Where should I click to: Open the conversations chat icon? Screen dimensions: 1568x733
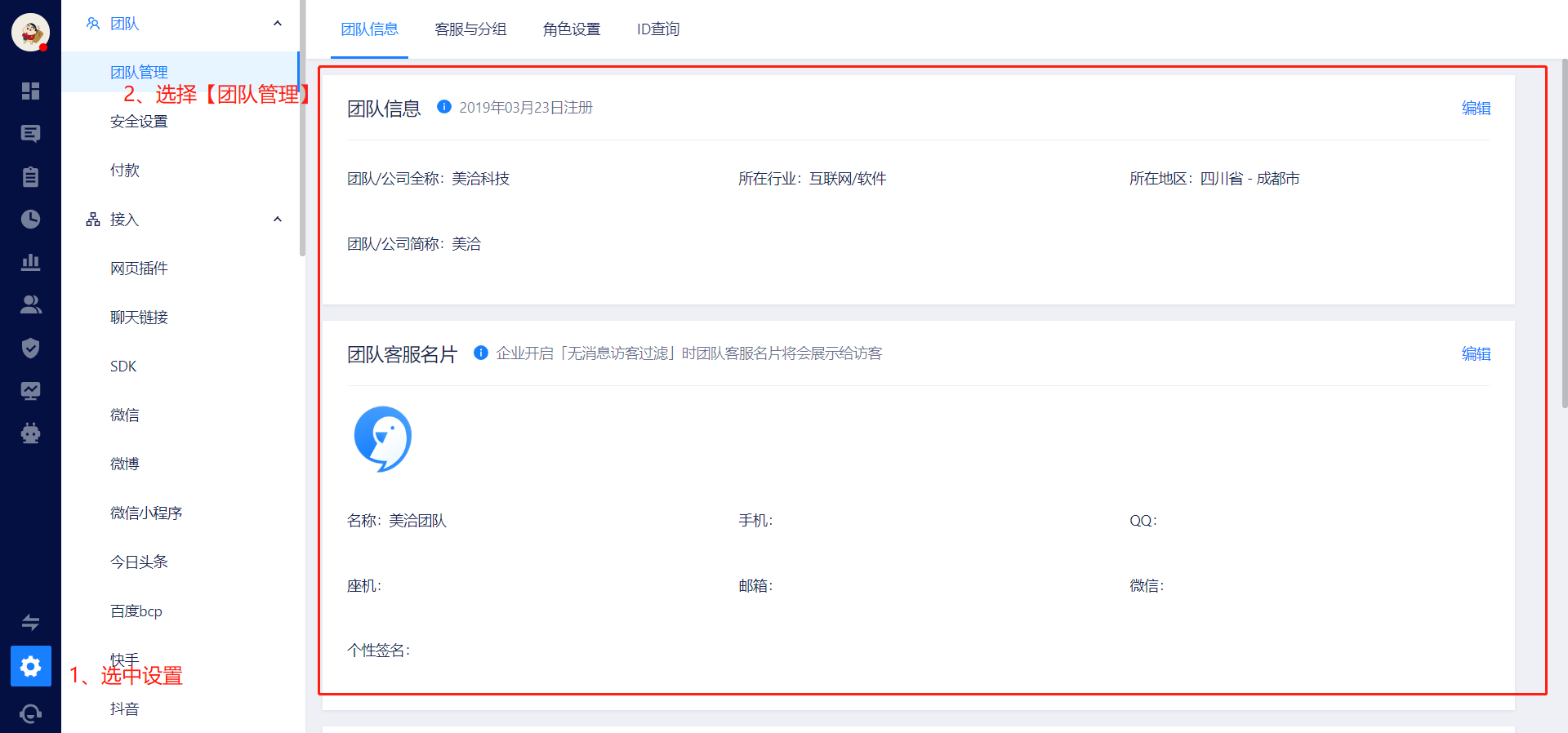30,134
